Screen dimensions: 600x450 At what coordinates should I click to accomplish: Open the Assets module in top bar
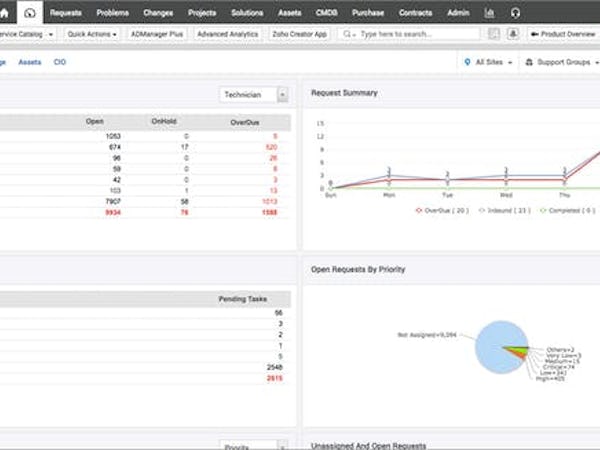290,13
